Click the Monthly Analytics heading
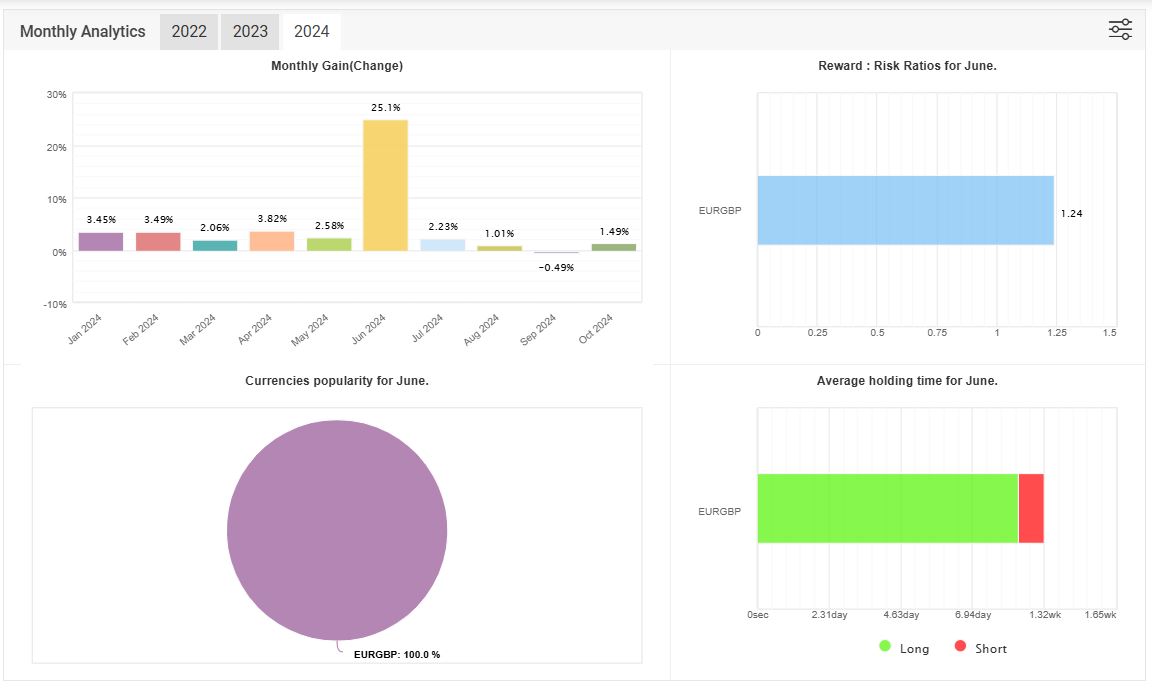This screenshot has width=1152, height=690. [x=82, y=31]
